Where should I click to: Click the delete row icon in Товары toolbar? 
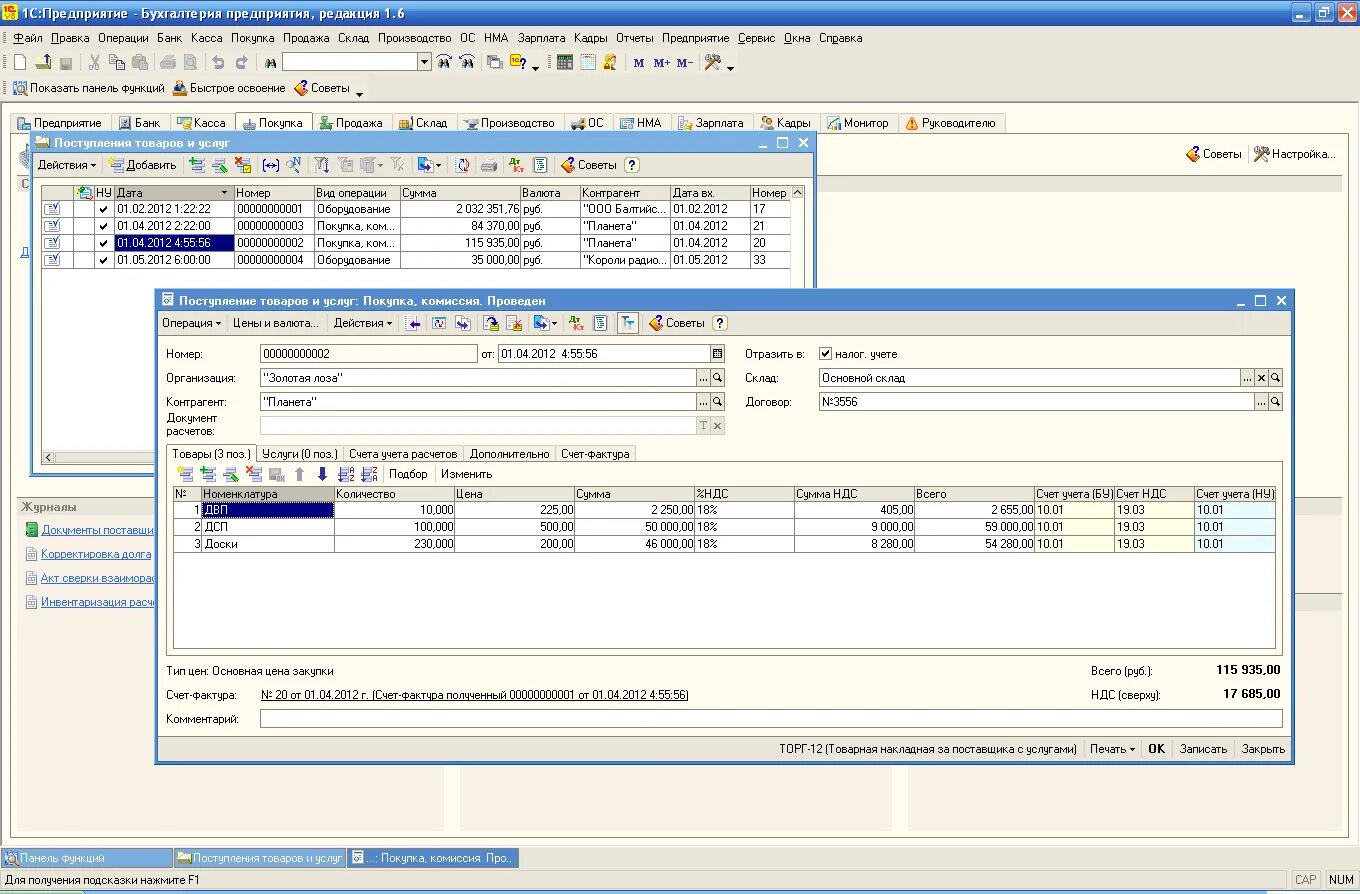coord(254,474)
